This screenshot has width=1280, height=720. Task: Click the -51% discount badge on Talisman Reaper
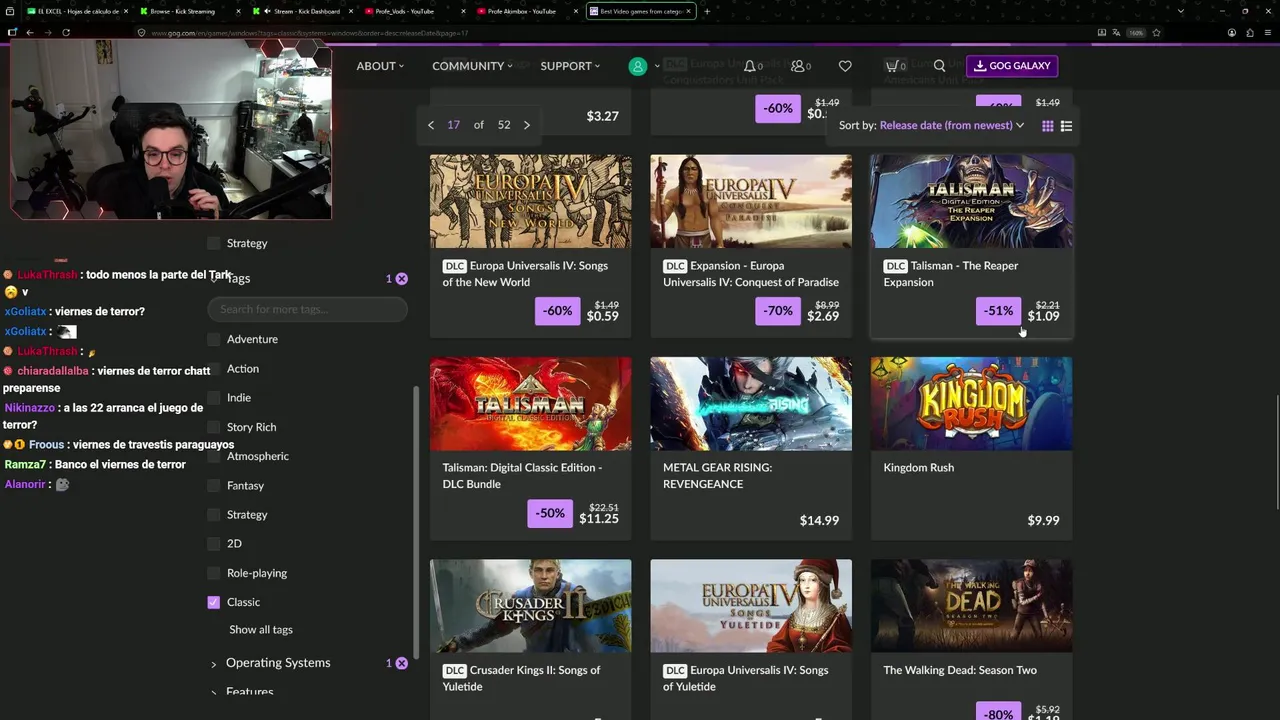(x=998, y=311)
